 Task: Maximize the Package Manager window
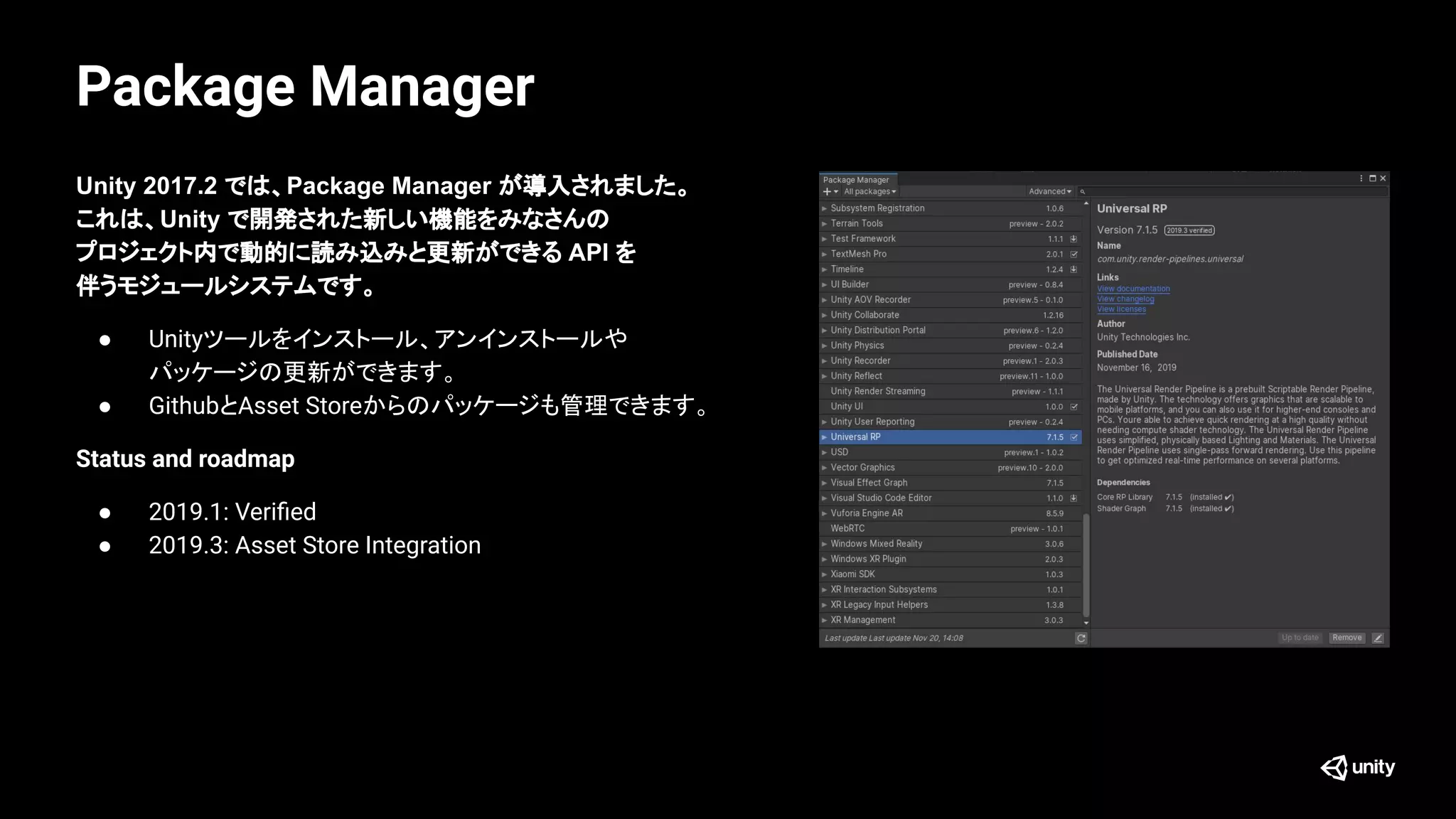pos(1373,178)
